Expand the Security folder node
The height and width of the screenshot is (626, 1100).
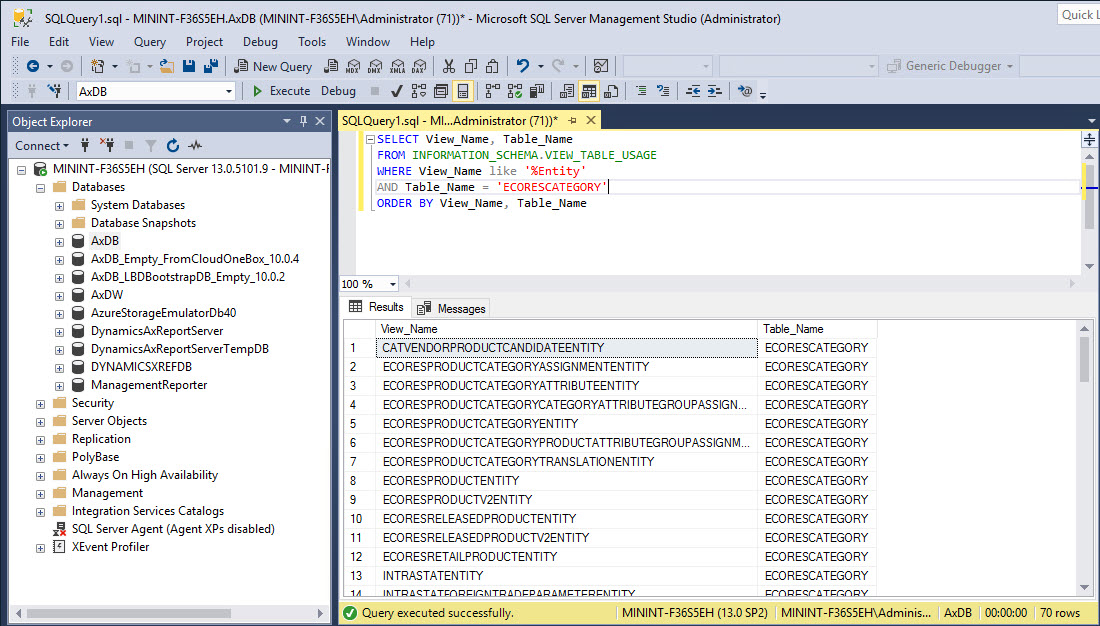click(x=41, y=404)
